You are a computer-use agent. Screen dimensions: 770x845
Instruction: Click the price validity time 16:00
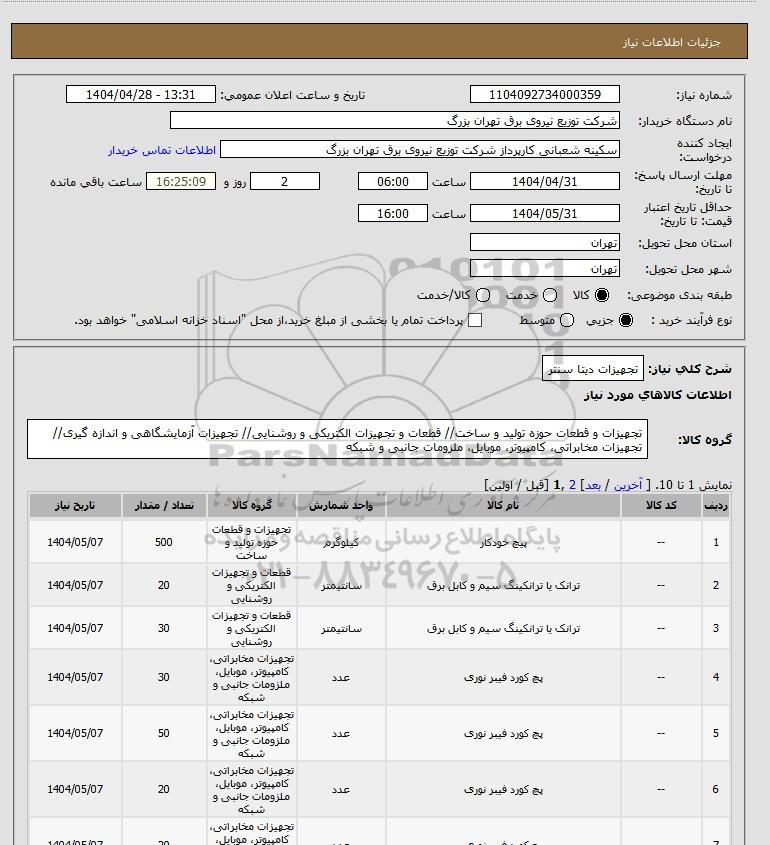(x=393, y=213)
